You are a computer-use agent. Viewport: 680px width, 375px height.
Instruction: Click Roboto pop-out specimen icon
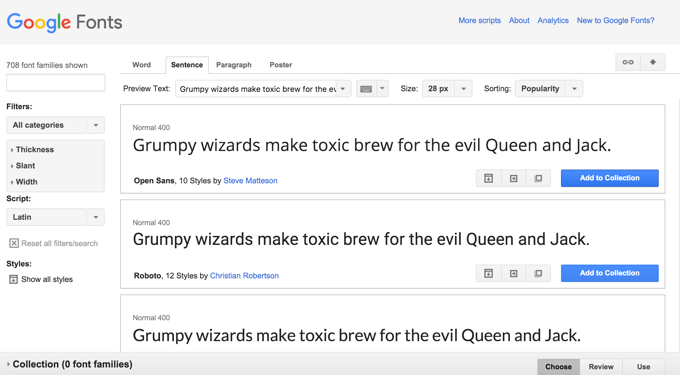538,273
